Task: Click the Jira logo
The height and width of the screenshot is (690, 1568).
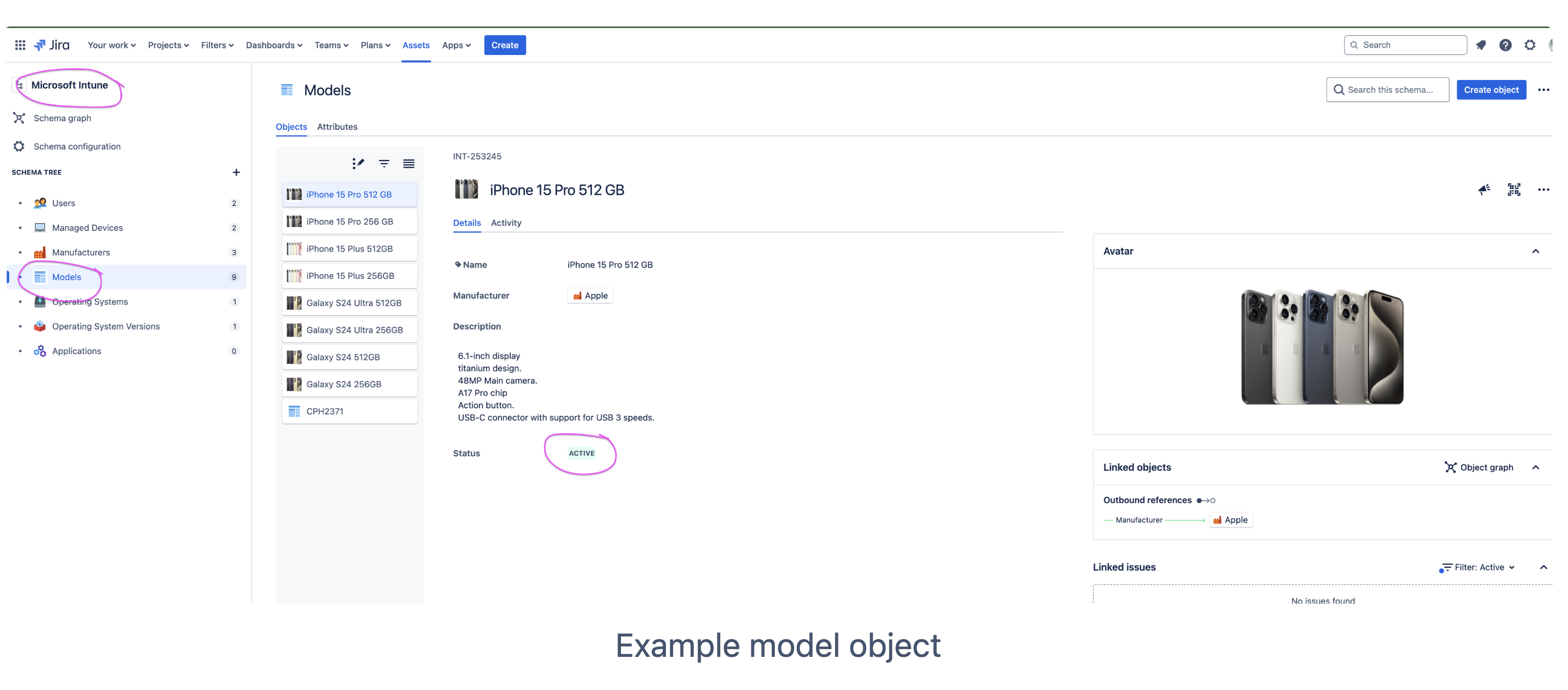Action: coord(52,45)
